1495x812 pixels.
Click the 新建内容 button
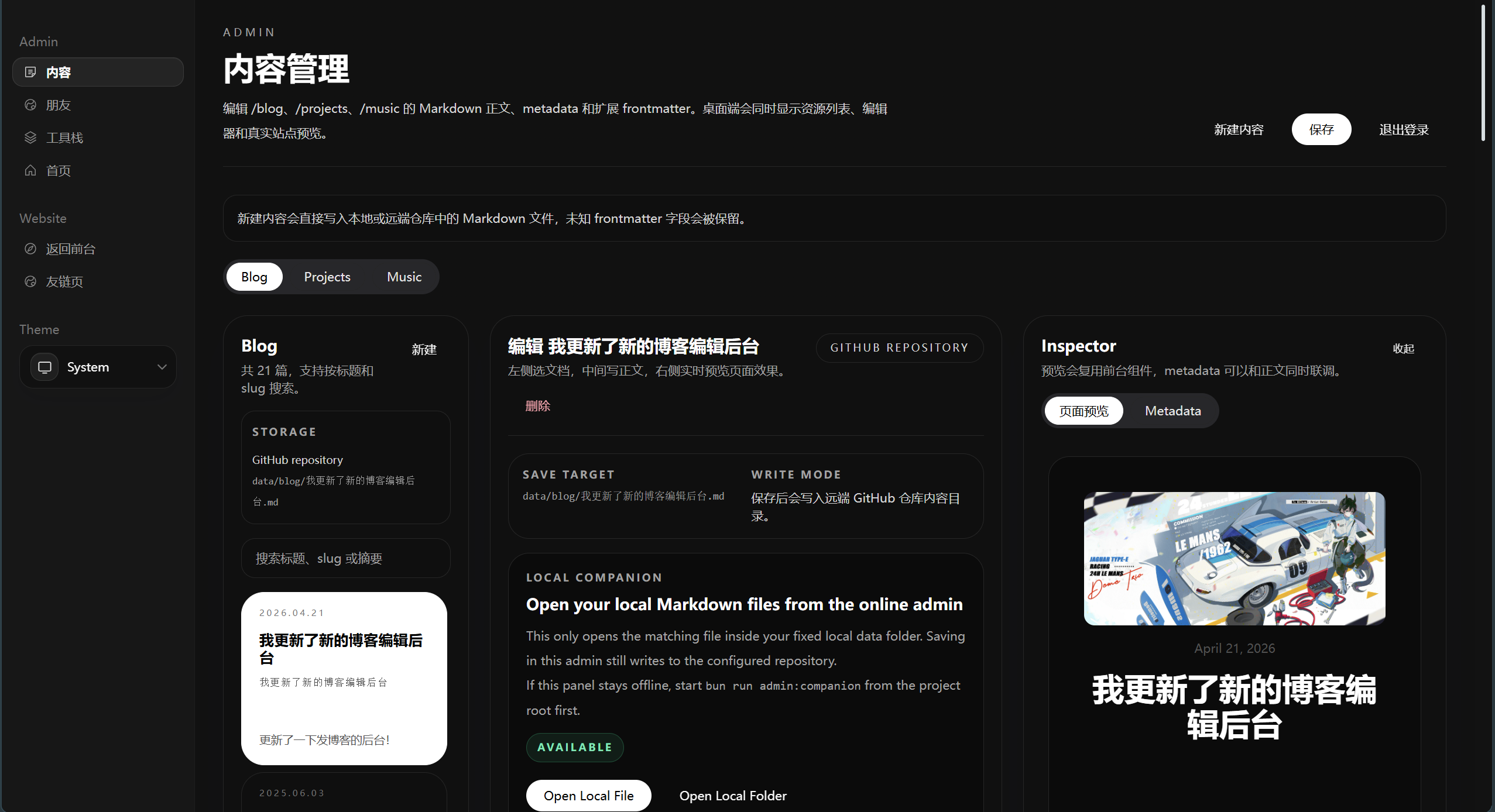pyautogui.click(x=1239, y=129)
